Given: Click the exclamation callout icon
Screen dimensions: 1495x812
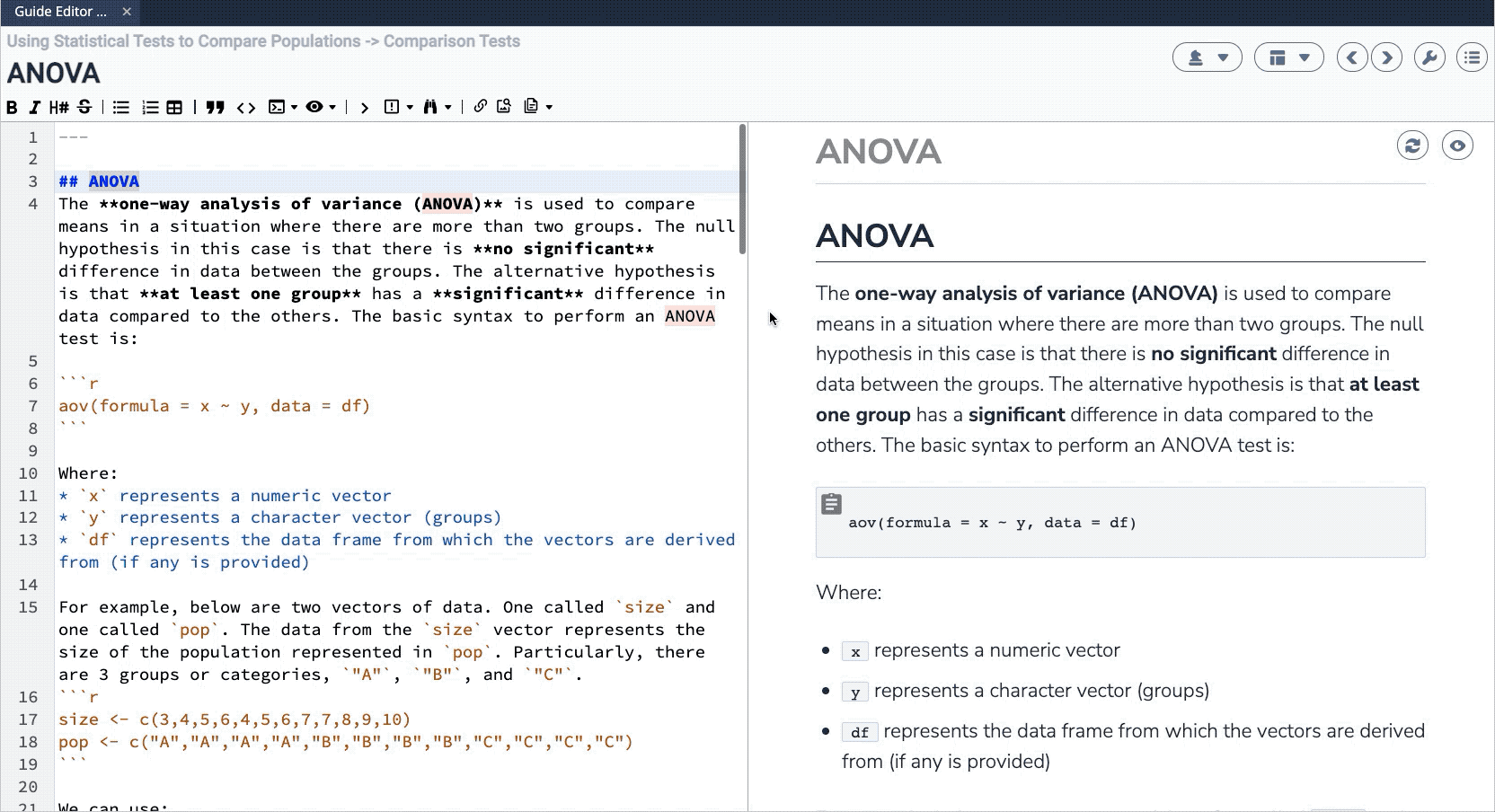Looking at the screenshot, I should 392,107.
